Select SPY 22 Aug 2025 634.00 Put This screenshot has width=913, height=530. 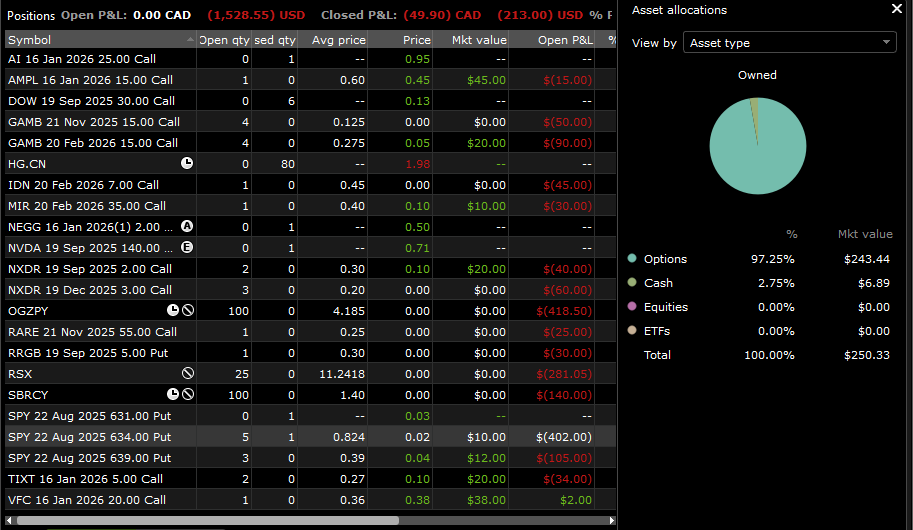90,436
